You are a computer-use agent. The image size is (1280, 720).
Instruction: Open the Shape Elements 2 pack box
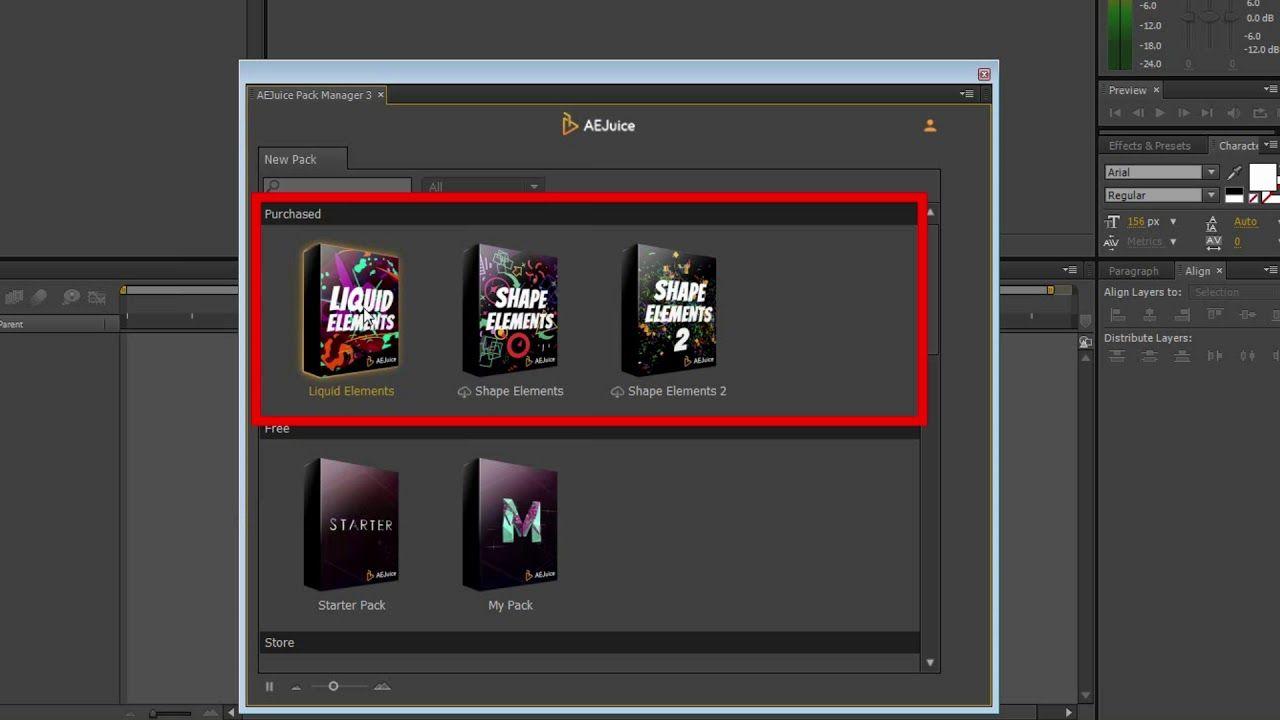tap(669, 310)
